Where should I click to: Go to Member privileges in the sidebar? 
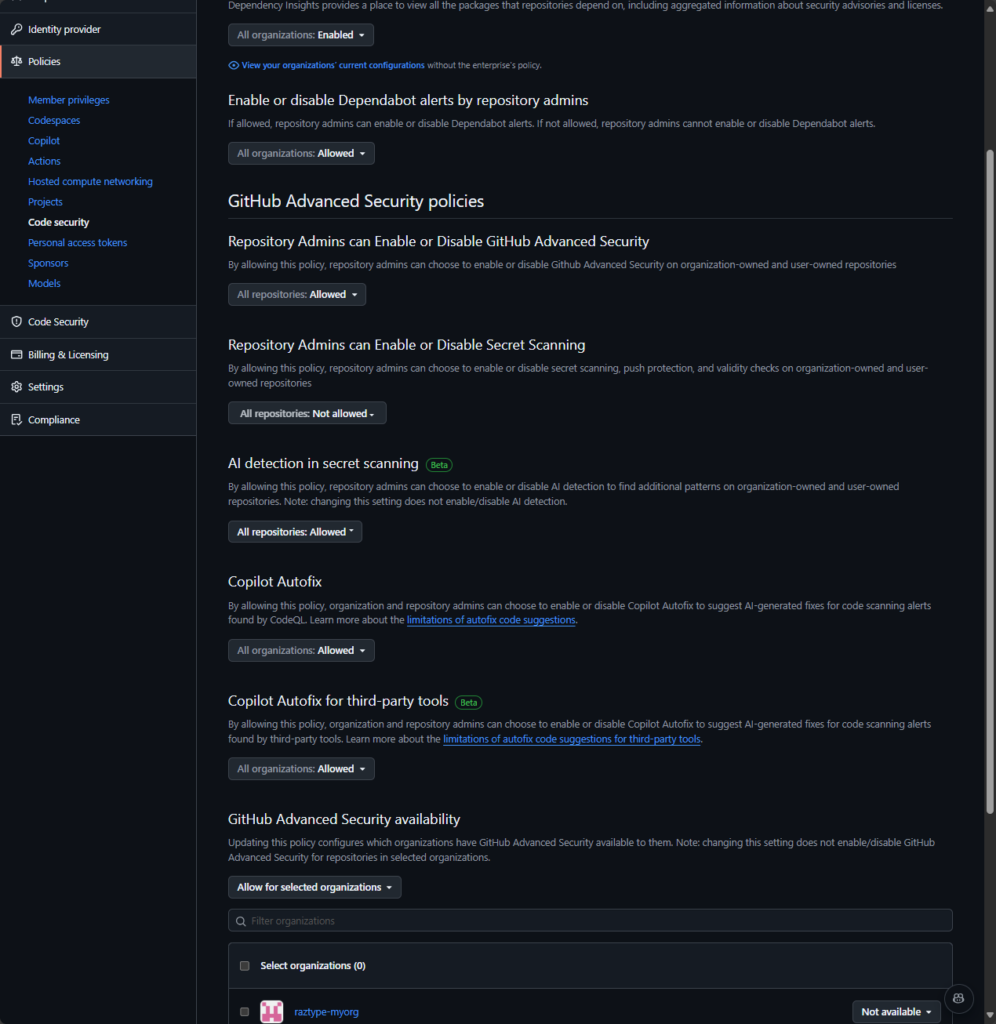tap(68, 99)
